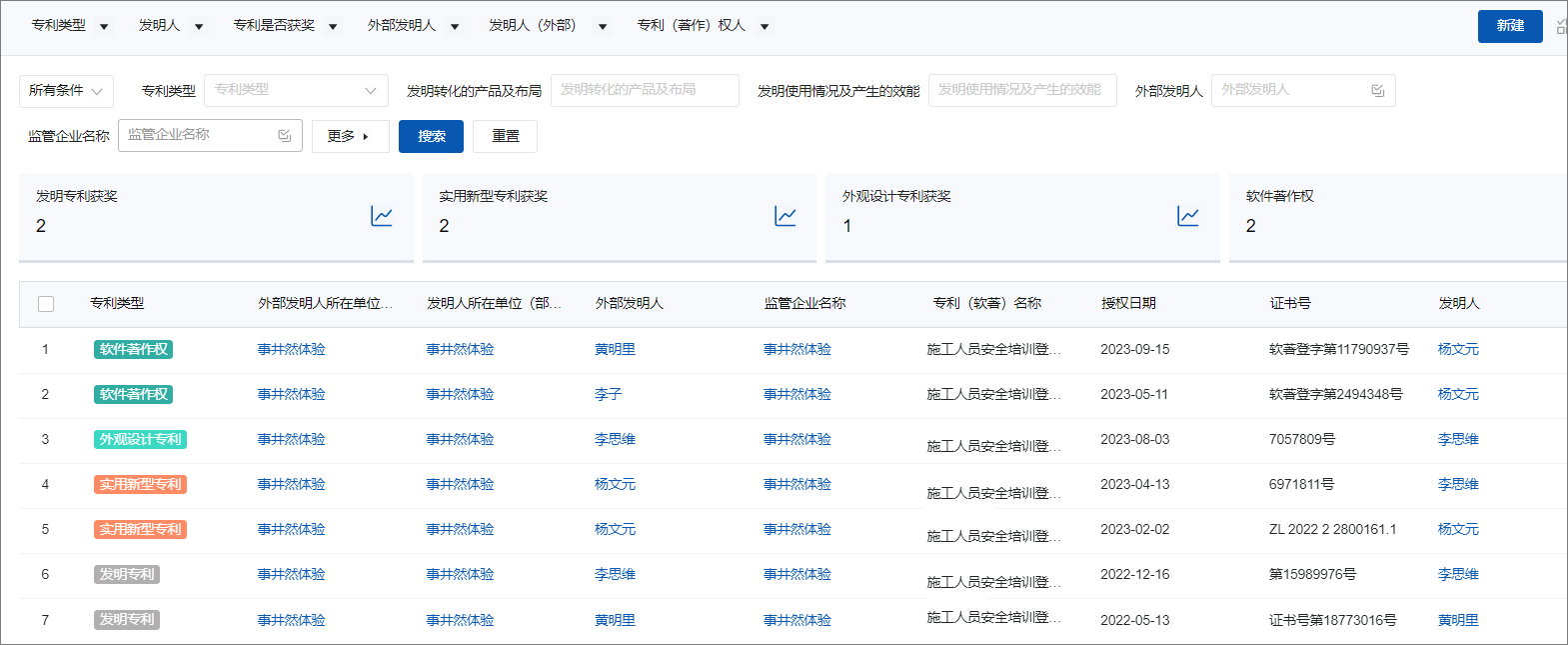Open the trend chart icon for 实用新型专利获奖
This screenshot has width=1568, height=645.
coord(785,216)
